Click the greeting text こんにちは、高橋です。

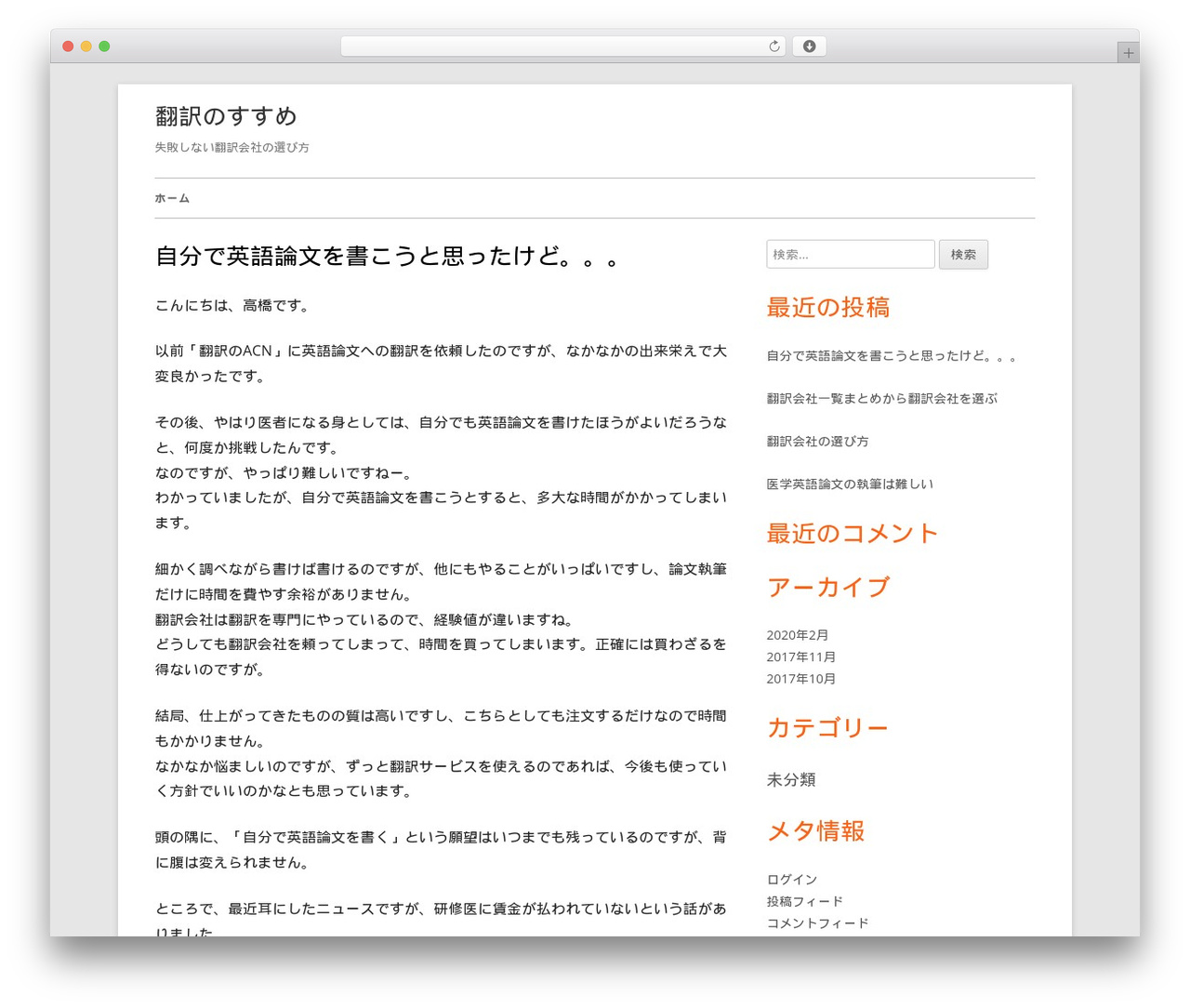[x=231, y=305]
